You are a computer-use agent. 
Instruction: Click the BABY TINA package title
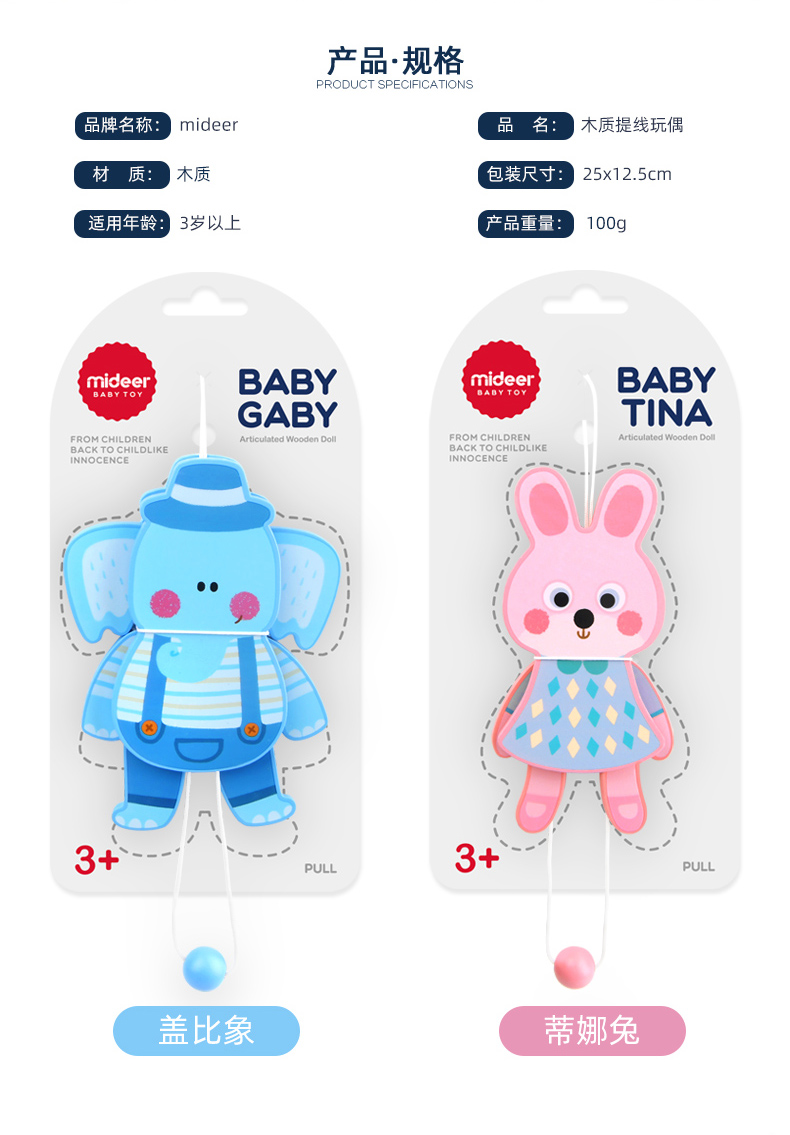[666, 396]
